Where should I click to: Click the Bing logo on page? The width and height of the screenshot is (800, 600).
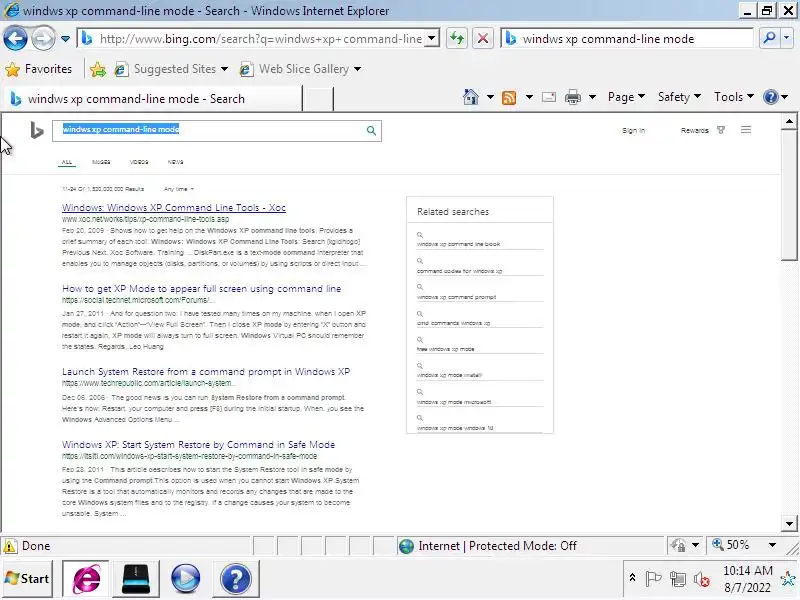coord(37,131)
